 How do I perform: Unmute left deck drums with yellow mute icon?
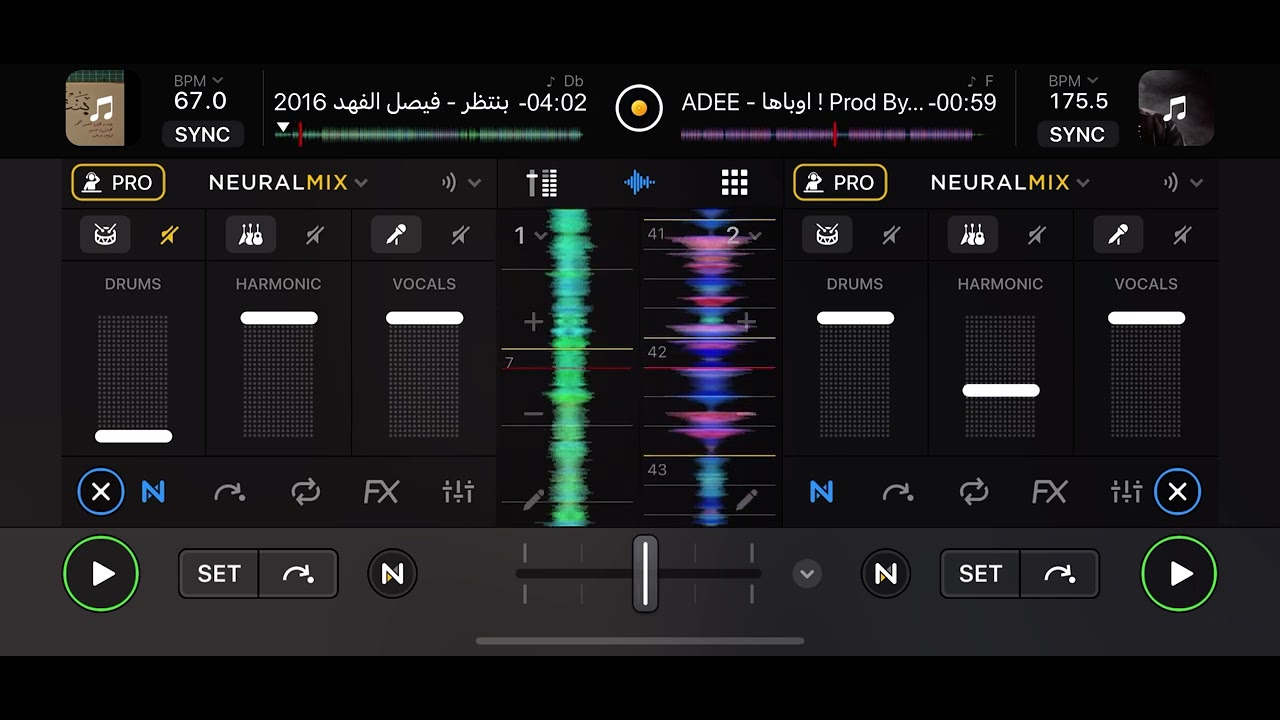click(169, 235)
